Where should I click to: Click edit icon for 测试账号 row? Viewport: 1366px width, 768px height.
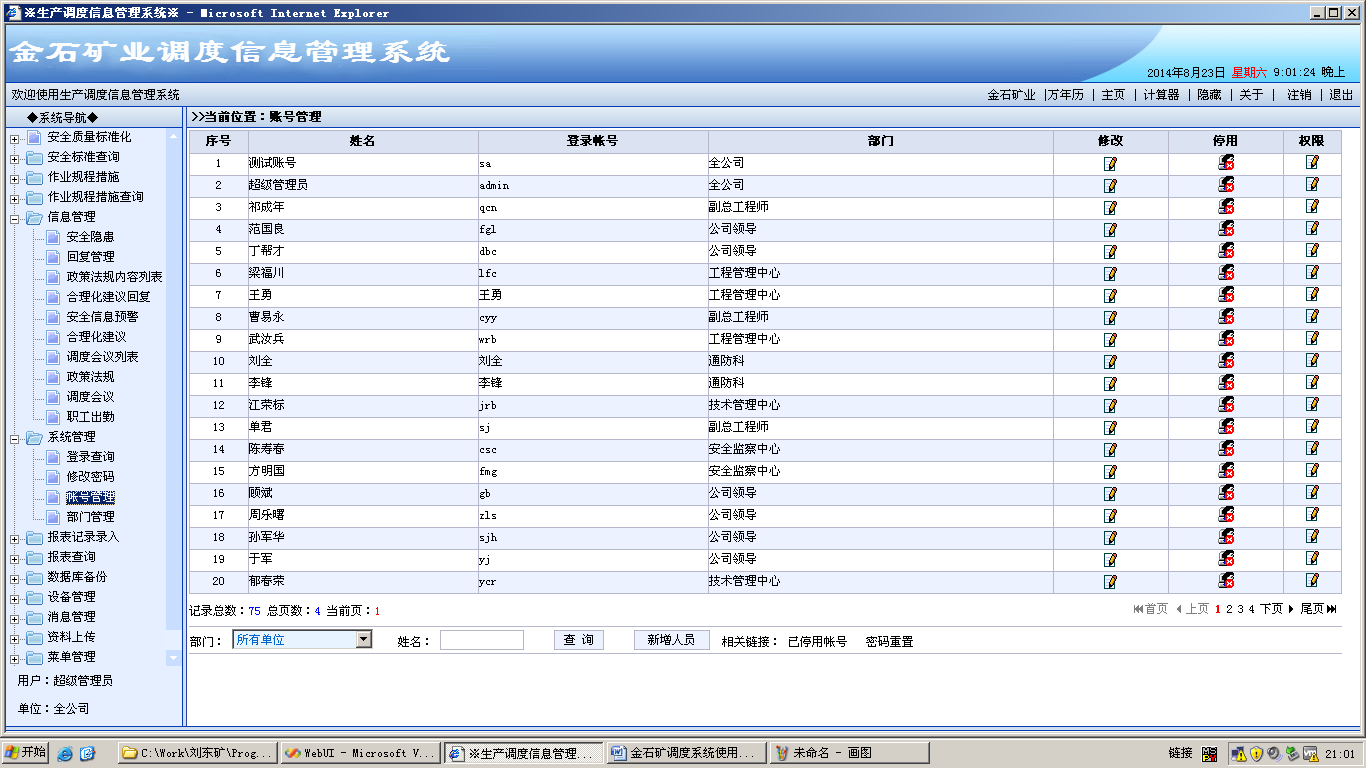tap(1110, 163)
